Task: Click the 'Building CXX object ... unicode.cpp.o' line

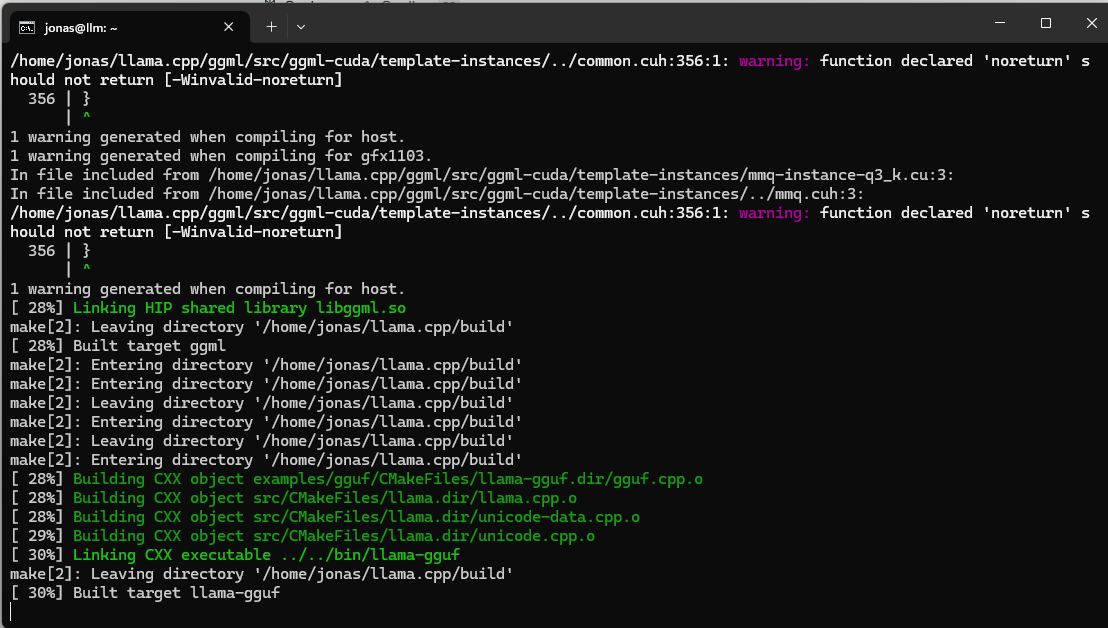Action: pos(302,536)
